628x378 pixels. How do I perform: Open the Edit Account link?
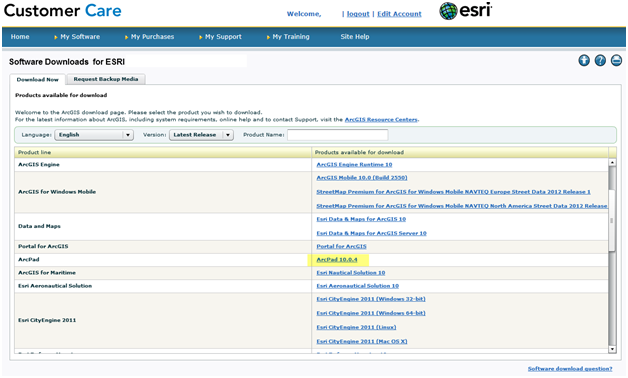[x=399, y=14]
